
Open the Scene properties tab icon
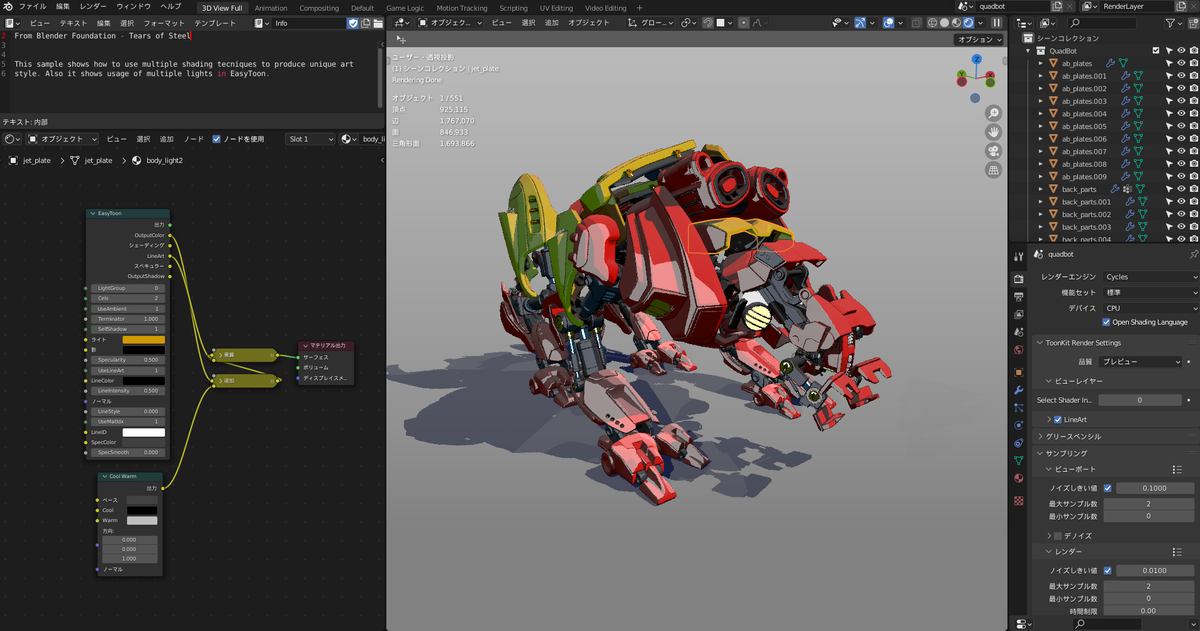1018,331
